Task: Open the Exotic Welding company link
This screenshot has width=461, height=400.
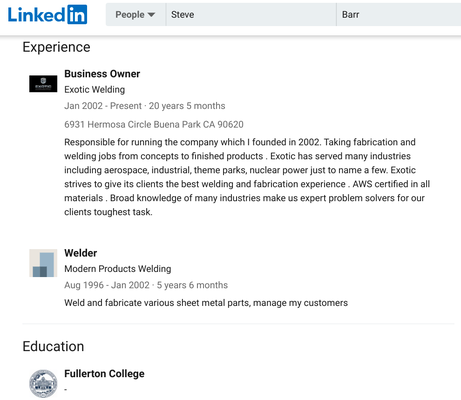Action: 95,90
